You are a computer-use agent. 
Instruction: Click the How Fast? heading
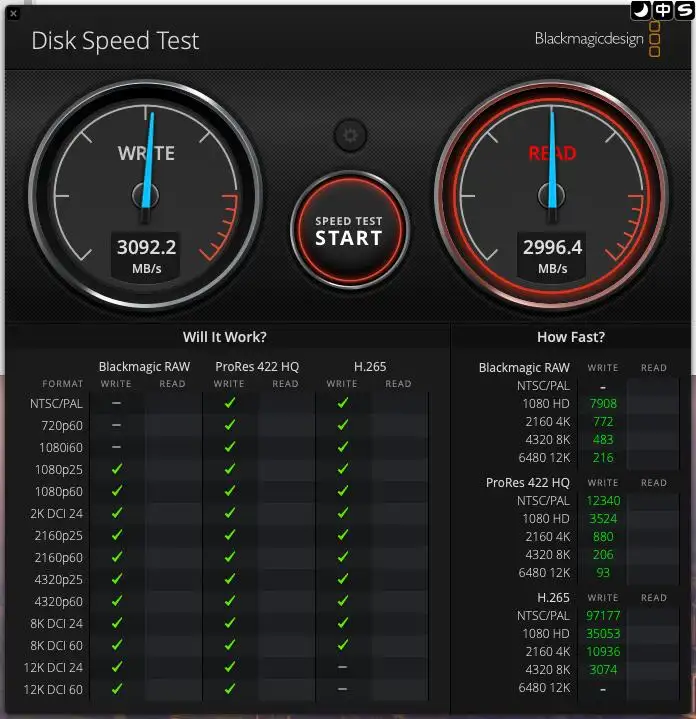click(x=571, y=337)
